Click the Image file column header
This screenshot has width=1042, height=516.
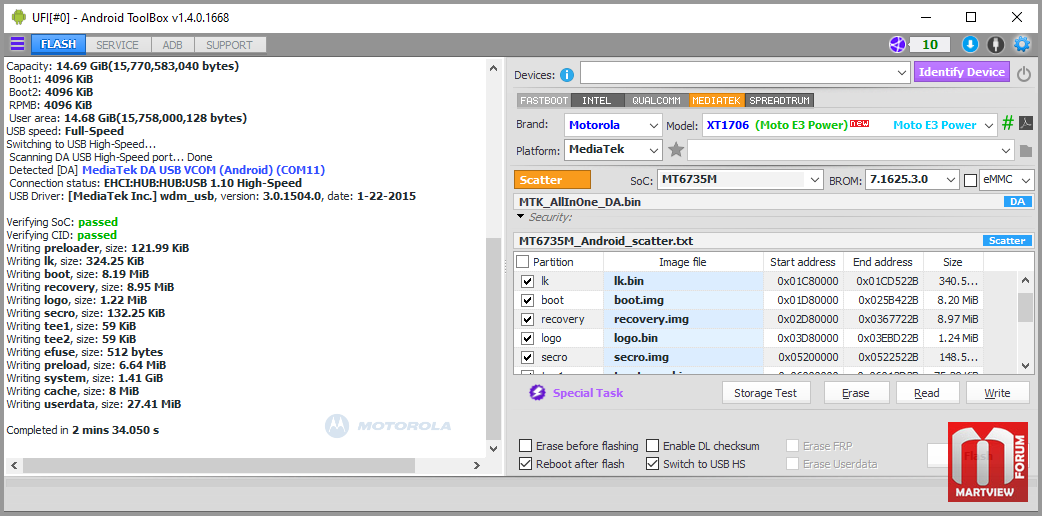(x=682, y=262)
